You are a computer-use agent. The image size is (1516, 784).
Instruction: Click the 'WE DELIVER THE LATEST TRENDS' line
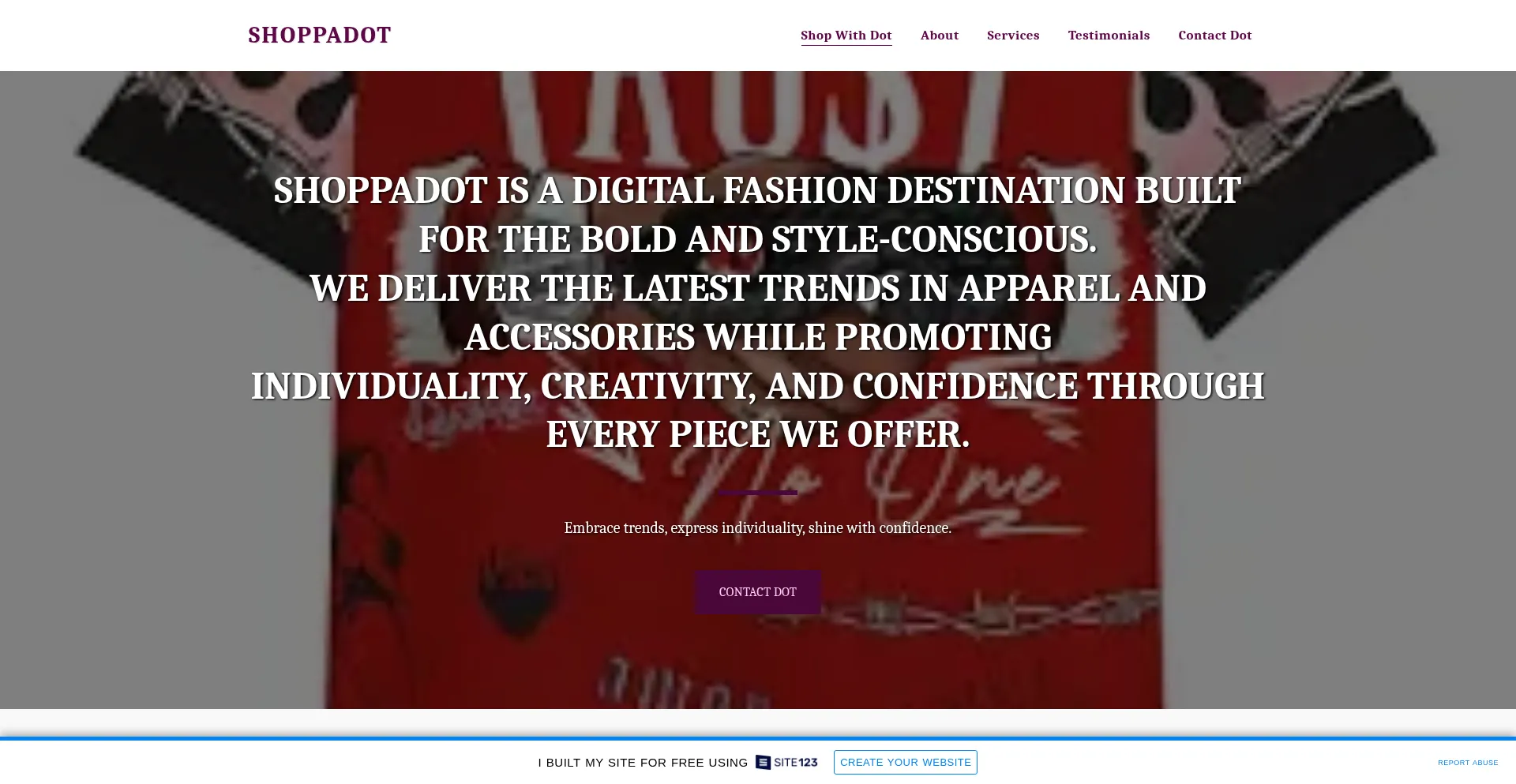[x=757, y=288]
